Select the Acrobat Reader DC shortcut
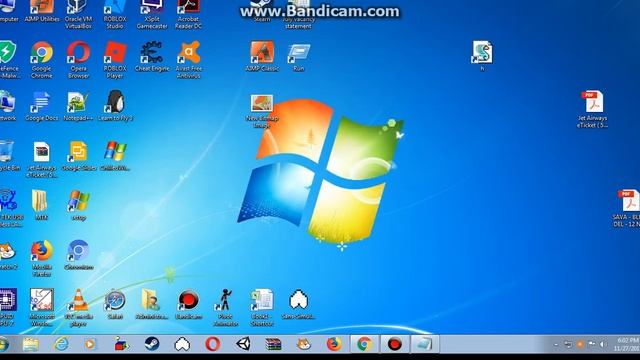 [188, 15]
